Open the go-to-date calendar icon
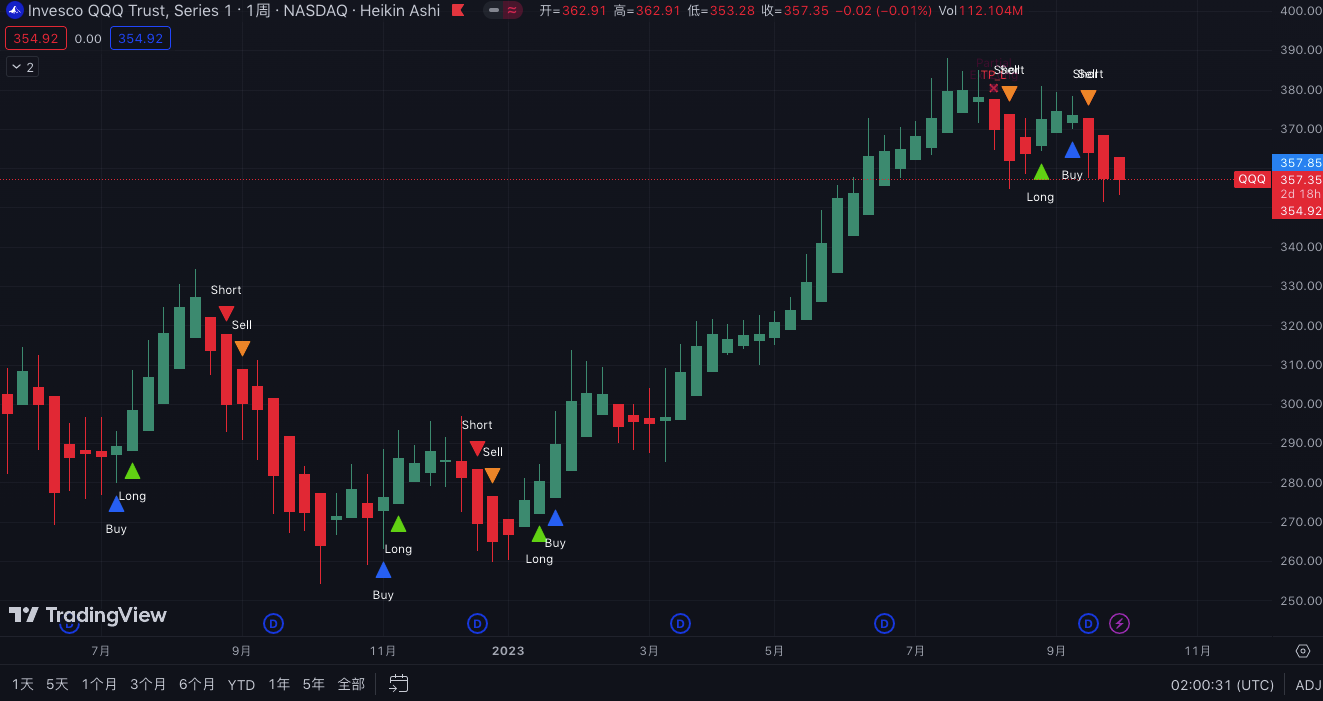The height and width of the screenshot is (701, 1323). (x=398, y=684)
